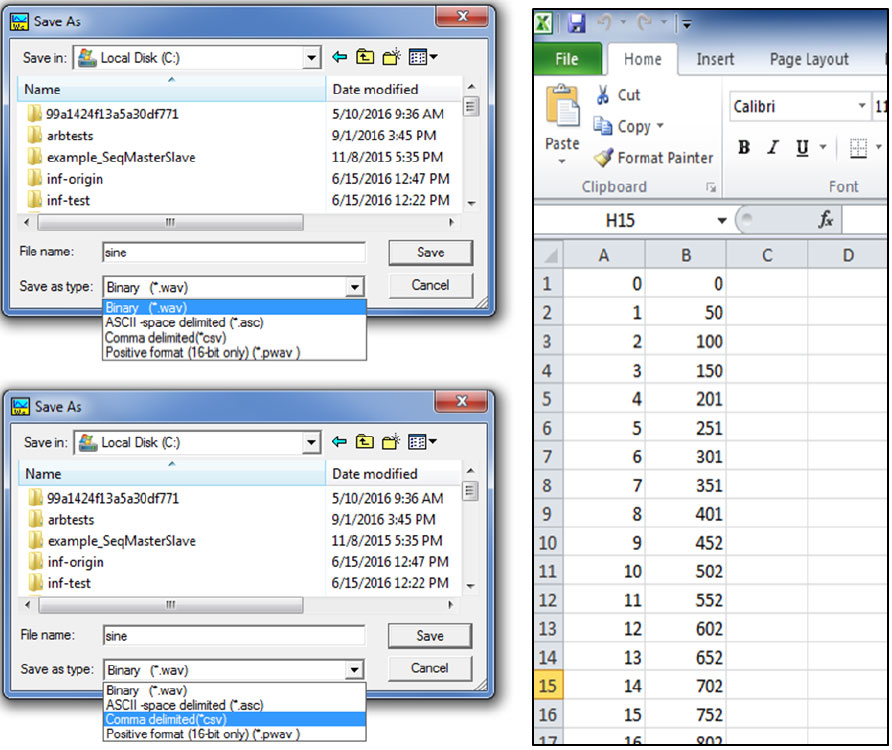Select the Format Painter brush
This screenshot has height=750, width=892.
click(x=603, y=158)
